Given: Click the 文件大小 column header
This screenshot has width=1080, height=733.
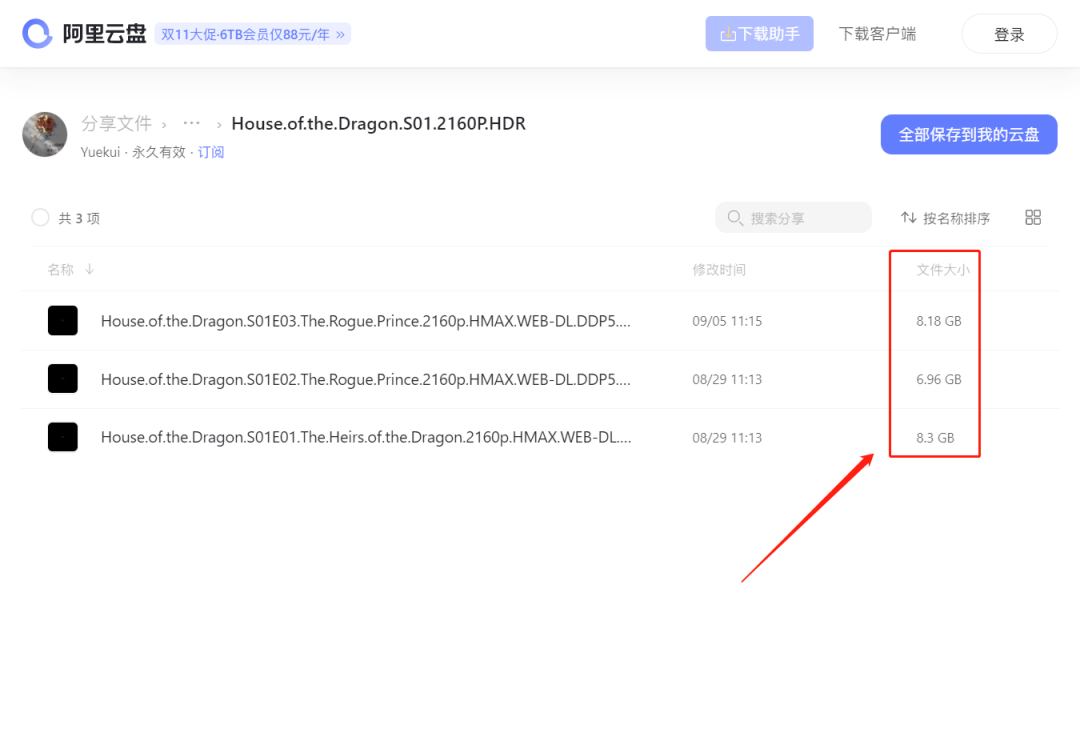Looking at the screenshot, I should click(943, 269).
